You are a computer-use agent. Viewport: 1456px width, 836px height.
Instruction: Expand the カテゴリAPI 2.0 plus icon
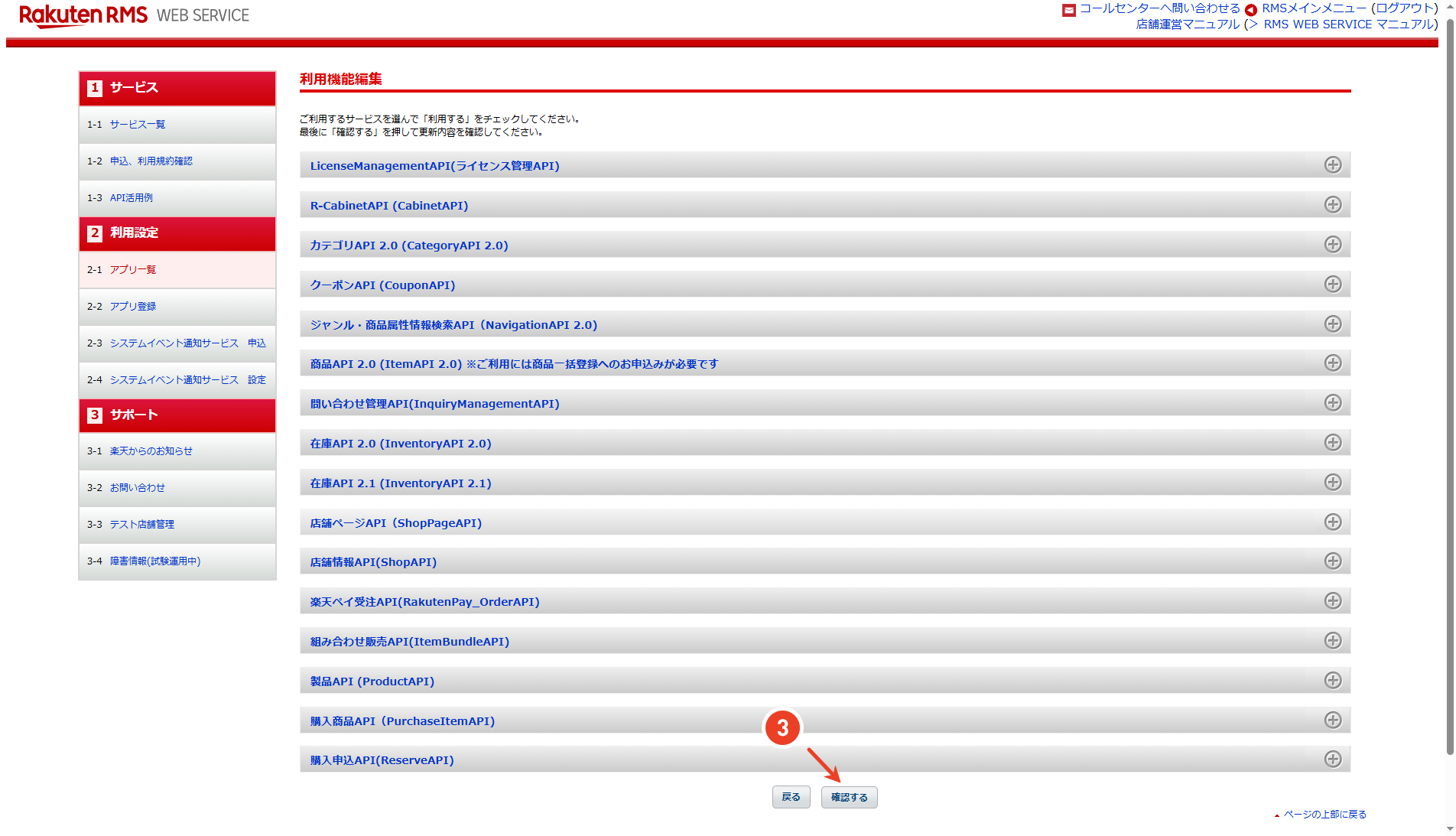point(1333,245)
